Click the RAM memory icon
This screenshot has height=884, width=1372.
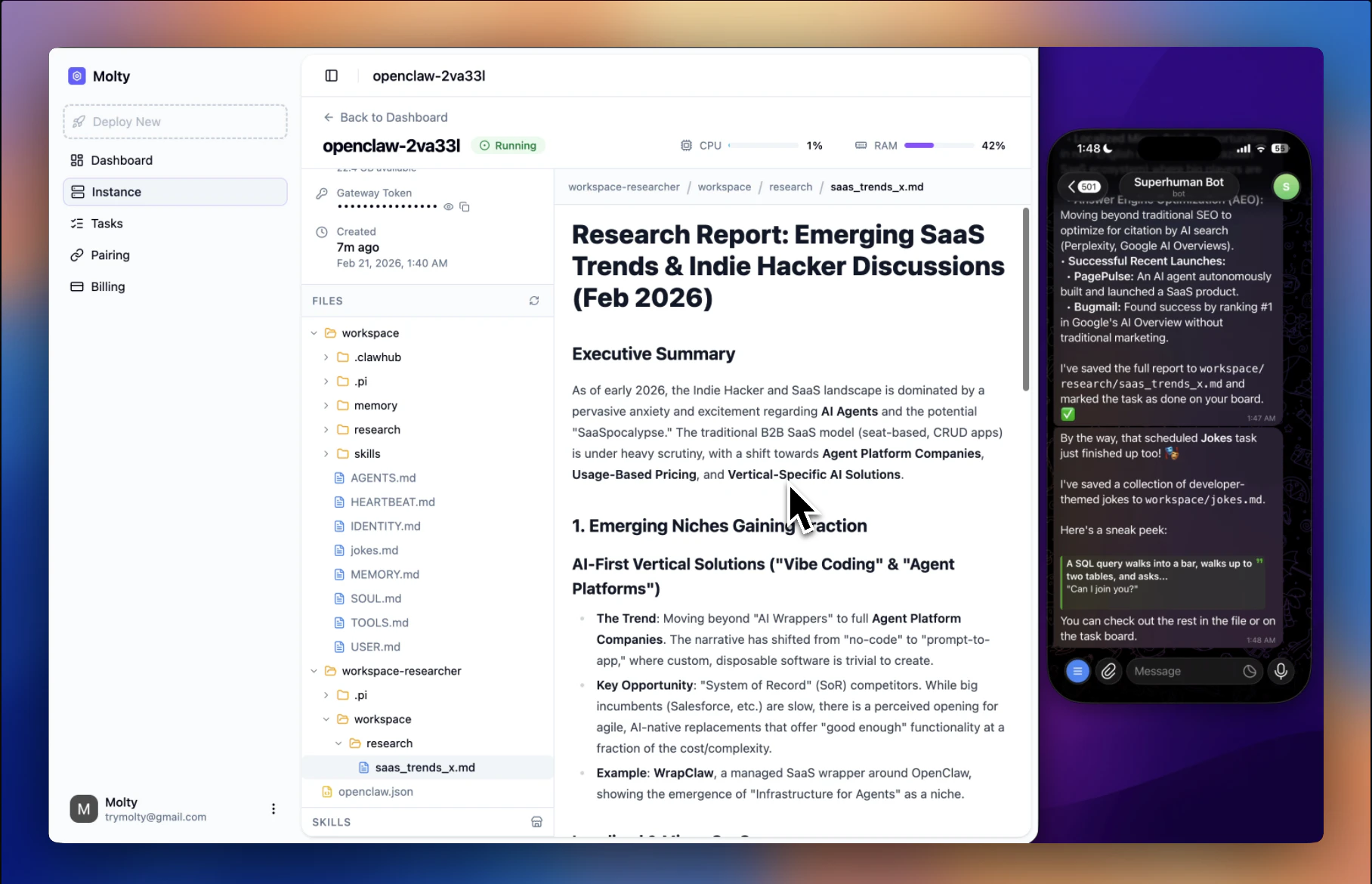coord(861,145)
